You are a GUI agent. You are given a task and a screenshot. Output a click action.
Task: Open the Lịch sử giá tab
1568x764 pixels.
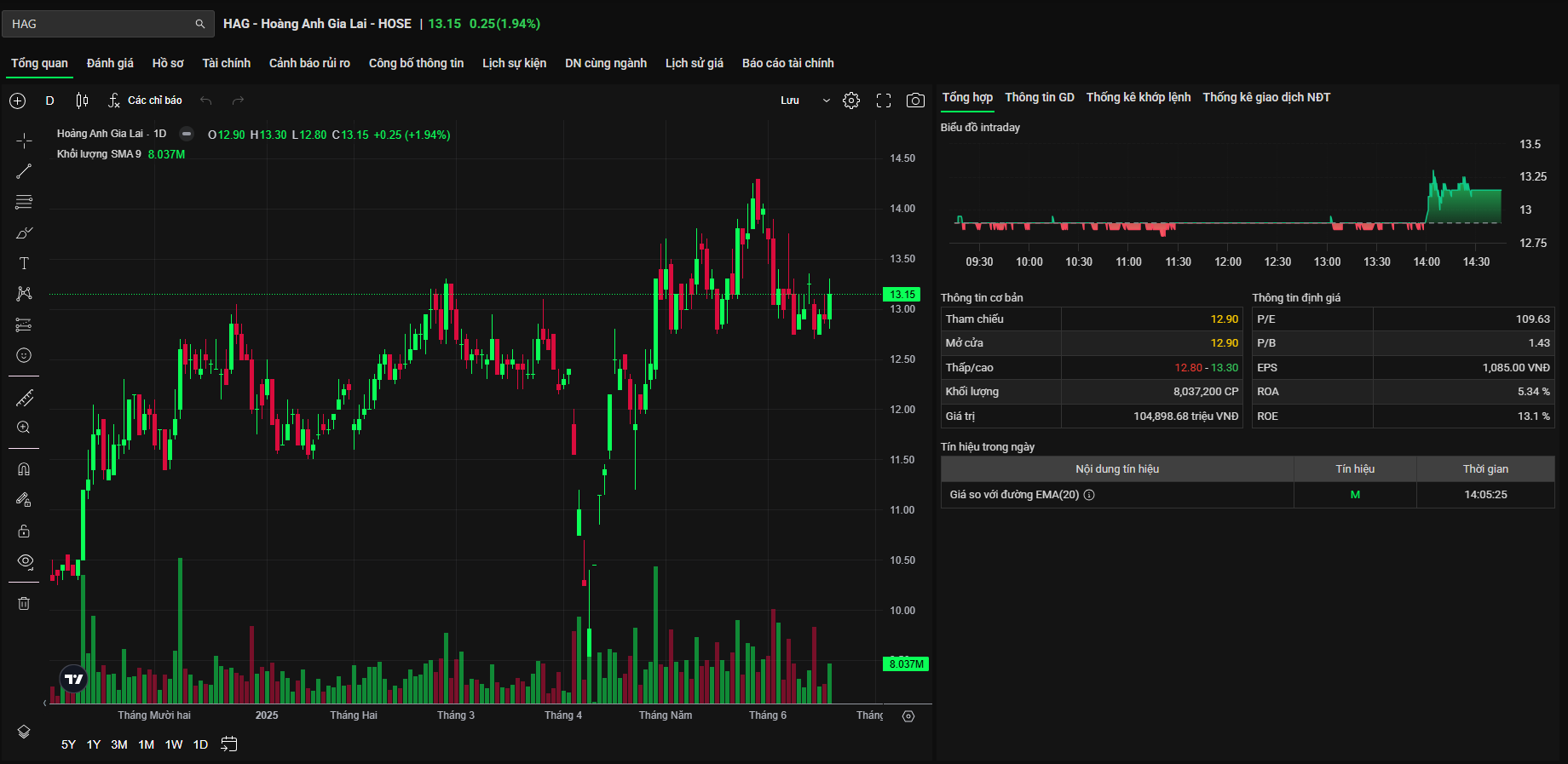695,63
